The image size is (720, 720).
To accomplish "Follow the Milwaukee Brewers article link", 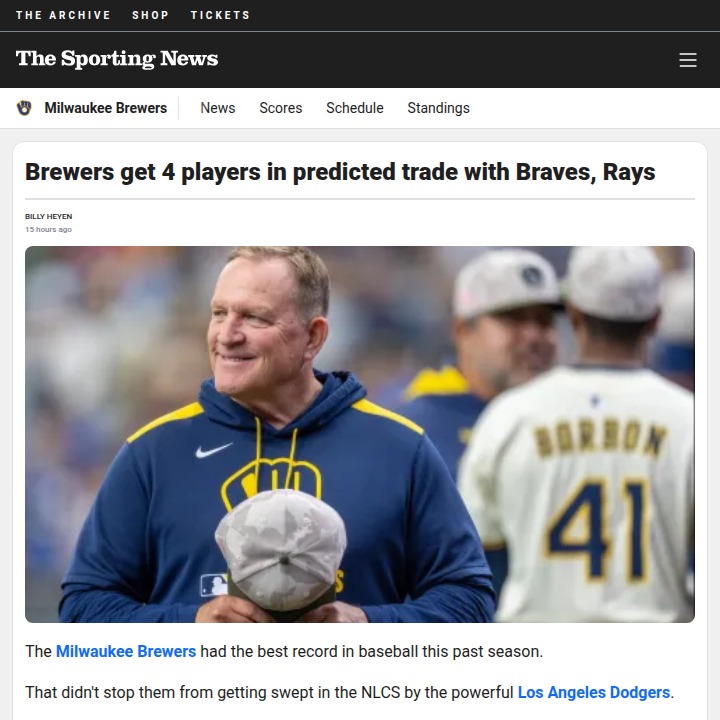I will pos(126,651).
